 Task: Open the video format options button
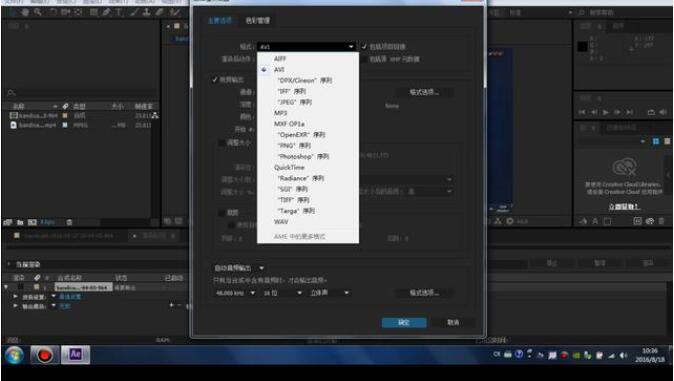click(x=424, y=92)
